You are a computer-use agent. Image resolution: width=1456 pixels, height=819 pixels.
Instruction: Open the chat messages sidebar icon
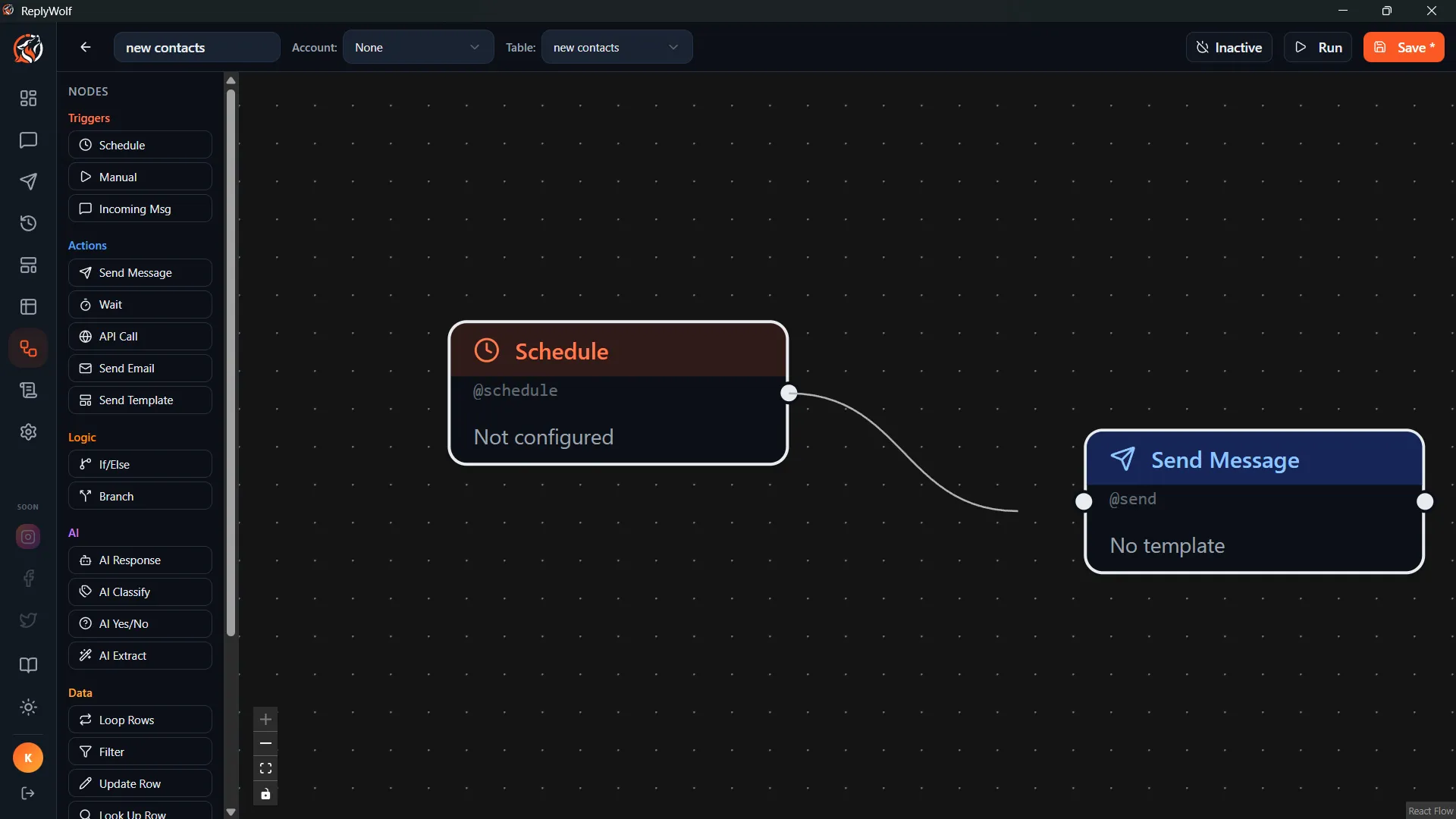click(28, 140)
